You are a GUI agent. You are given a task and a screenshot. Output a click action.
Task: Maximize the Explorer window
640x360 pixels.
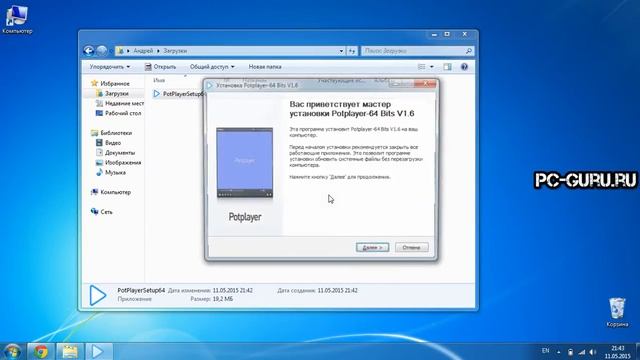coord(447,35)
